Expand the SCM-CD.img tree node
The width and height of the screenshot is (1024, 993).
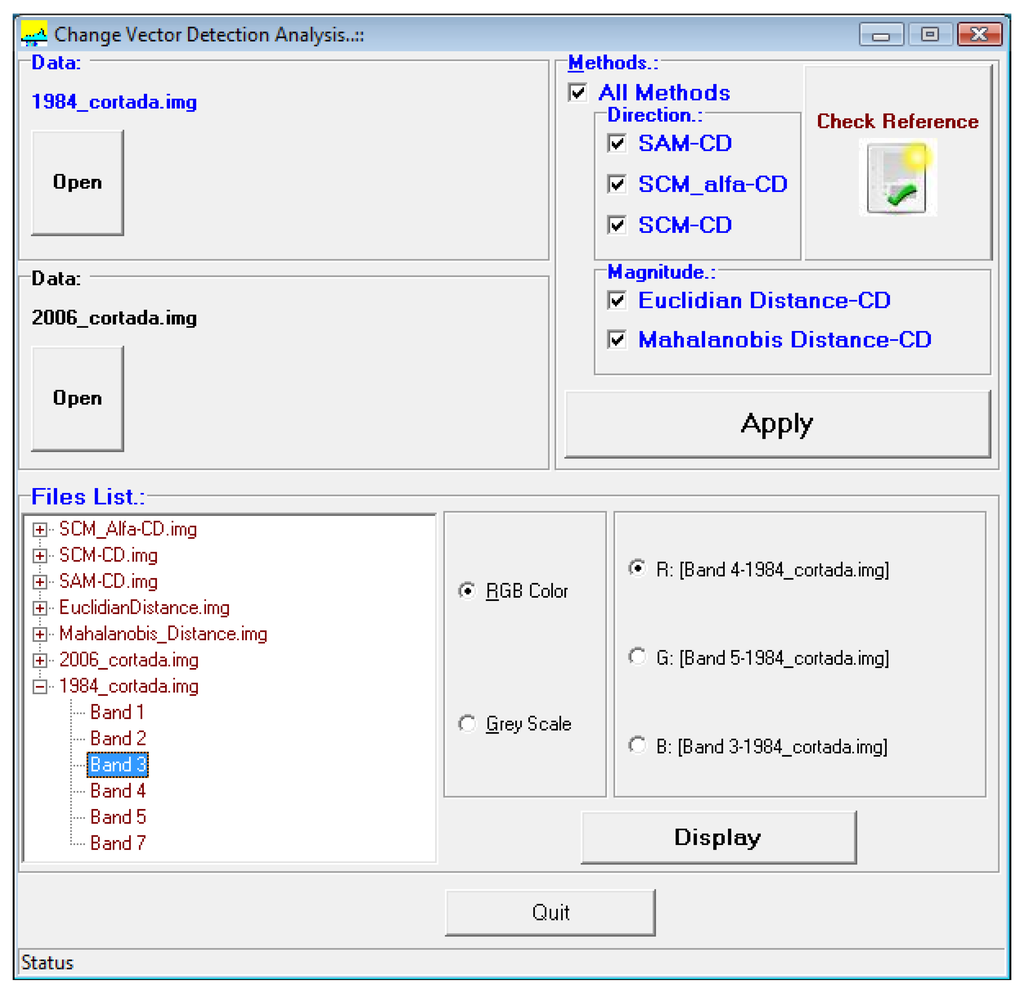point(40,556)
